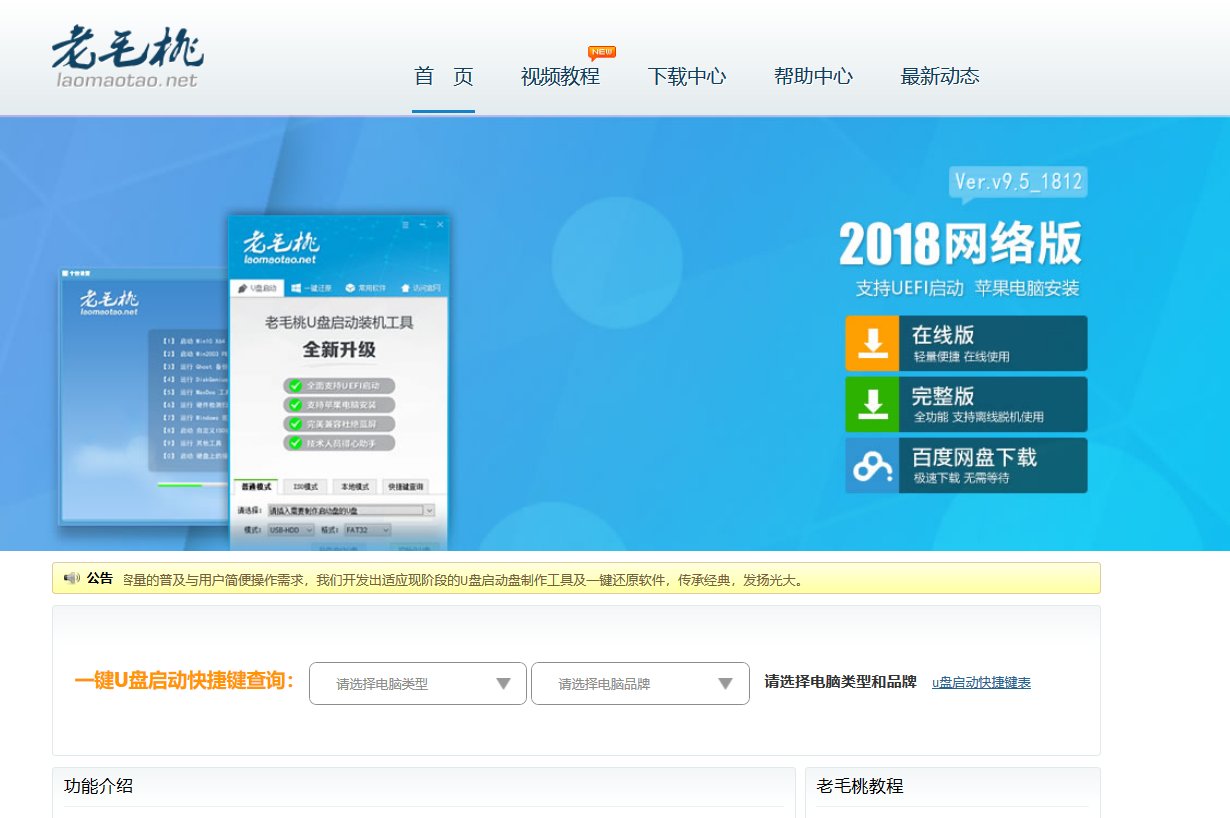The image size is (1230, 818).
Task: Open the 请选择电脑类型 dropdown
Action: pos(417,683)
